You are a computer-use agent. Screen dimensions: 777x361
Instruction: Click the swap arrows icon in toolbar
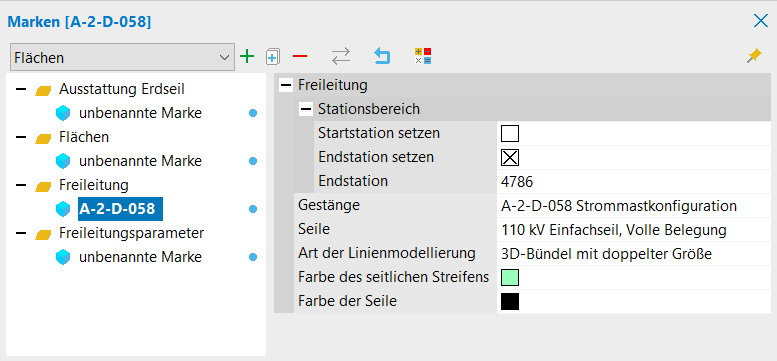pyautogui.click(x=341, y=56)
